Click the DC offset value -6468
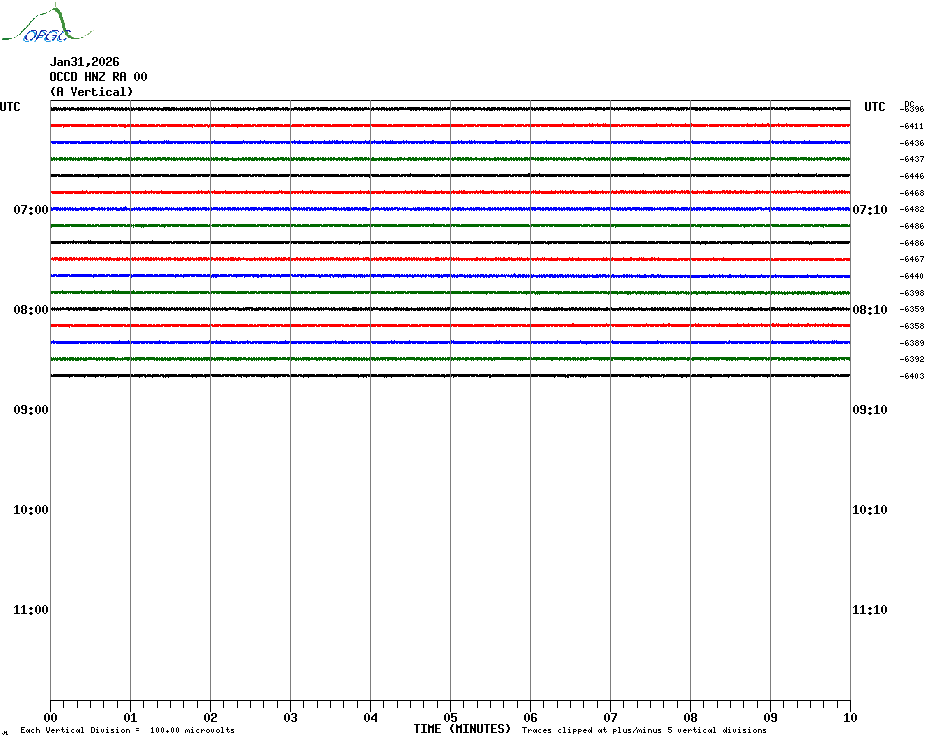This screenshot has height=744, width=930. (x=912, y=193)
